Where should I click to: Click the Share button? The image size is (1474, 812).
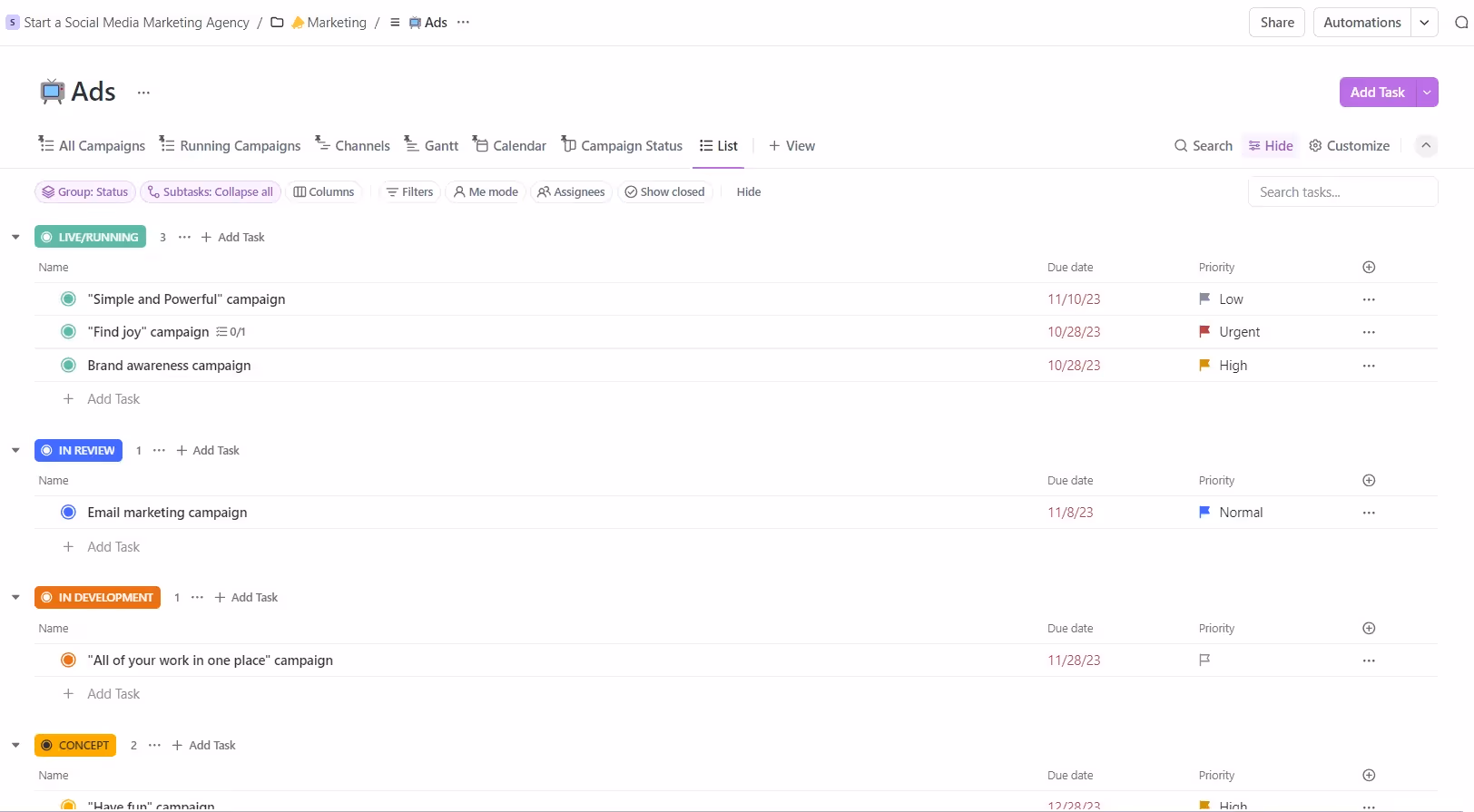[x=1277, y=23]
